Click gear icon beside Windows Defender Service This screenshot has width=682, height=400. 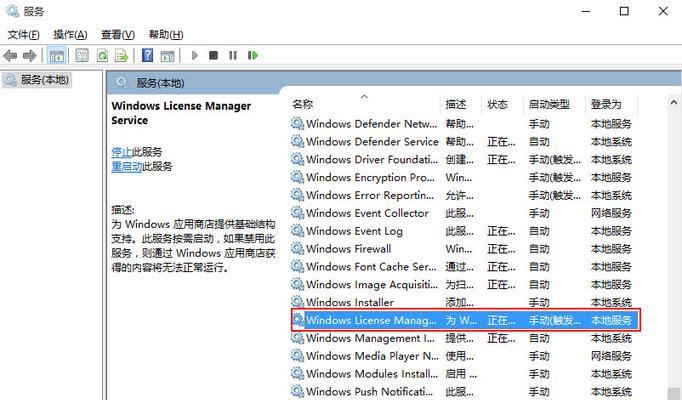coord(298,141)
